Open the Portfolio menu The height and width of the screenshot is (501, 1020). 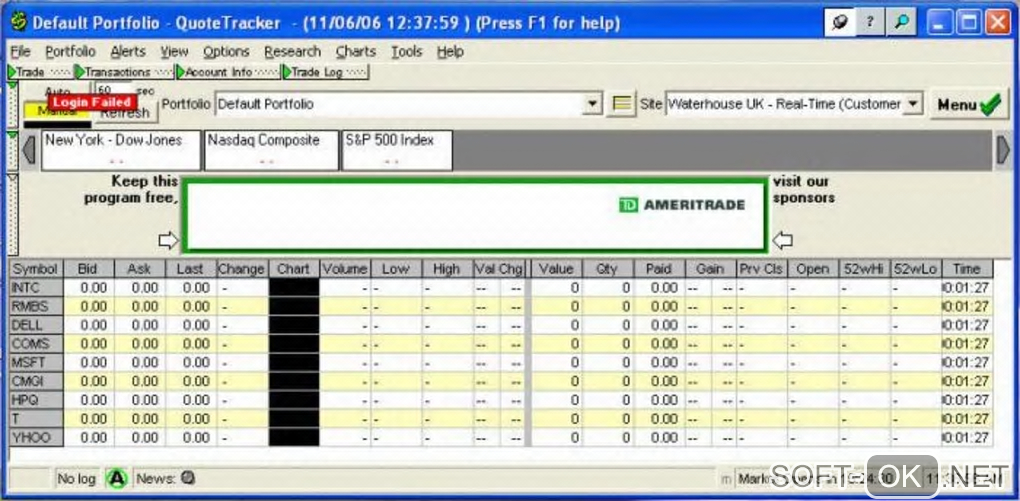[x=70, y=51]
